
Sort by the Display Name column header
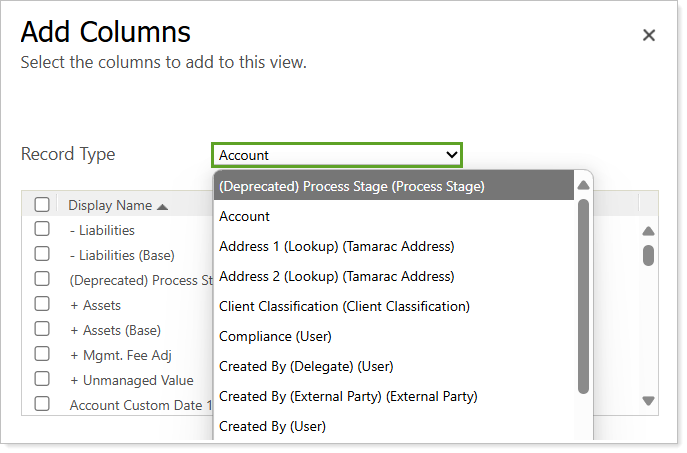tap(110, 206)
